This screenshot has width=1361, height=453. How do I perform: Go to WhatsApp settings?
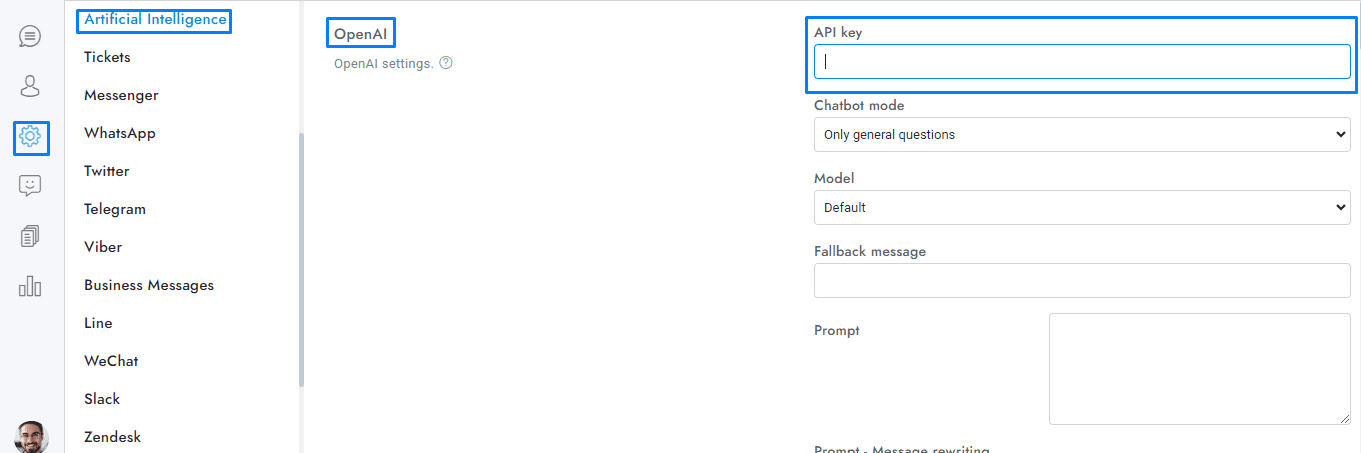(x=120, y=133)
